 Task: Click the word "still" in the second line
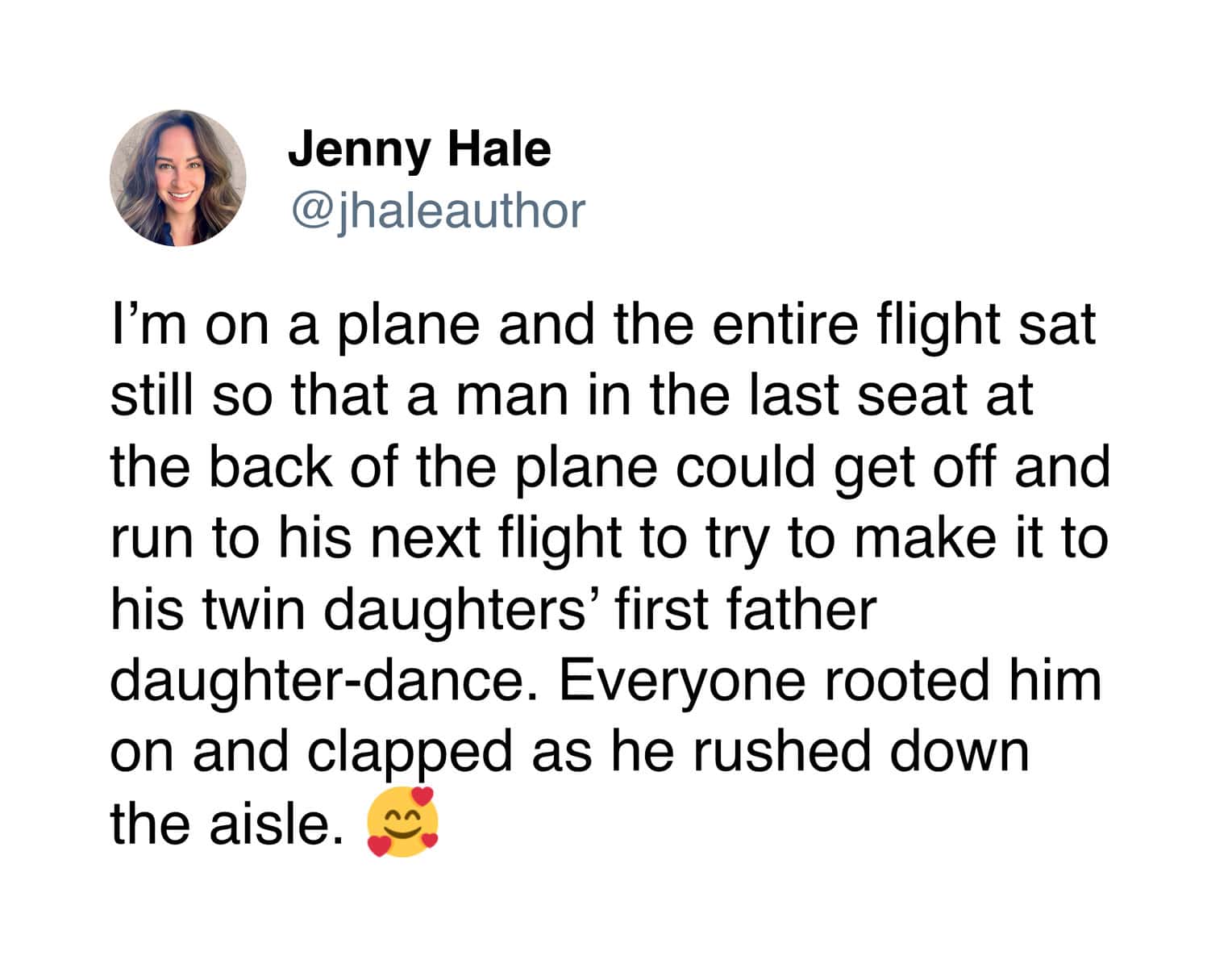152,396
